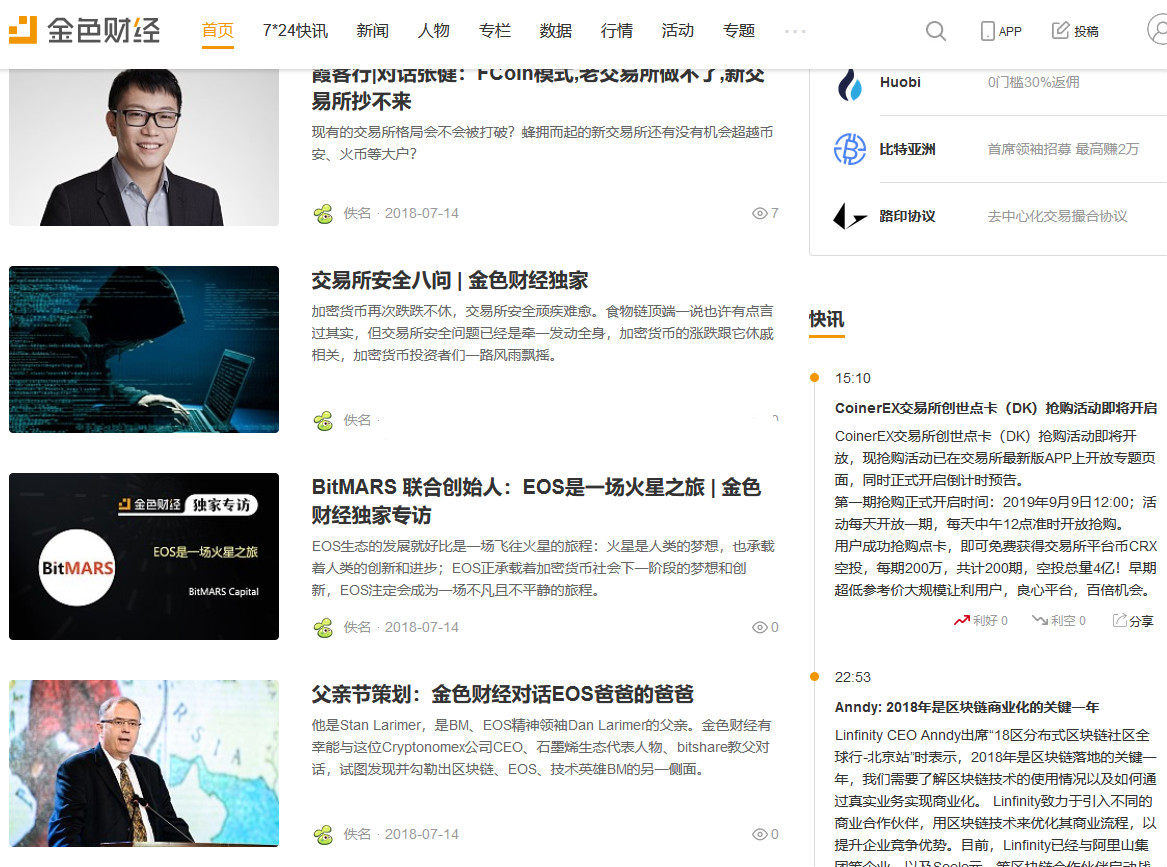1167x867 pixels.
Task: Click date 2018-07-14 on BitMARS article
Action: [x=421, y=627]
